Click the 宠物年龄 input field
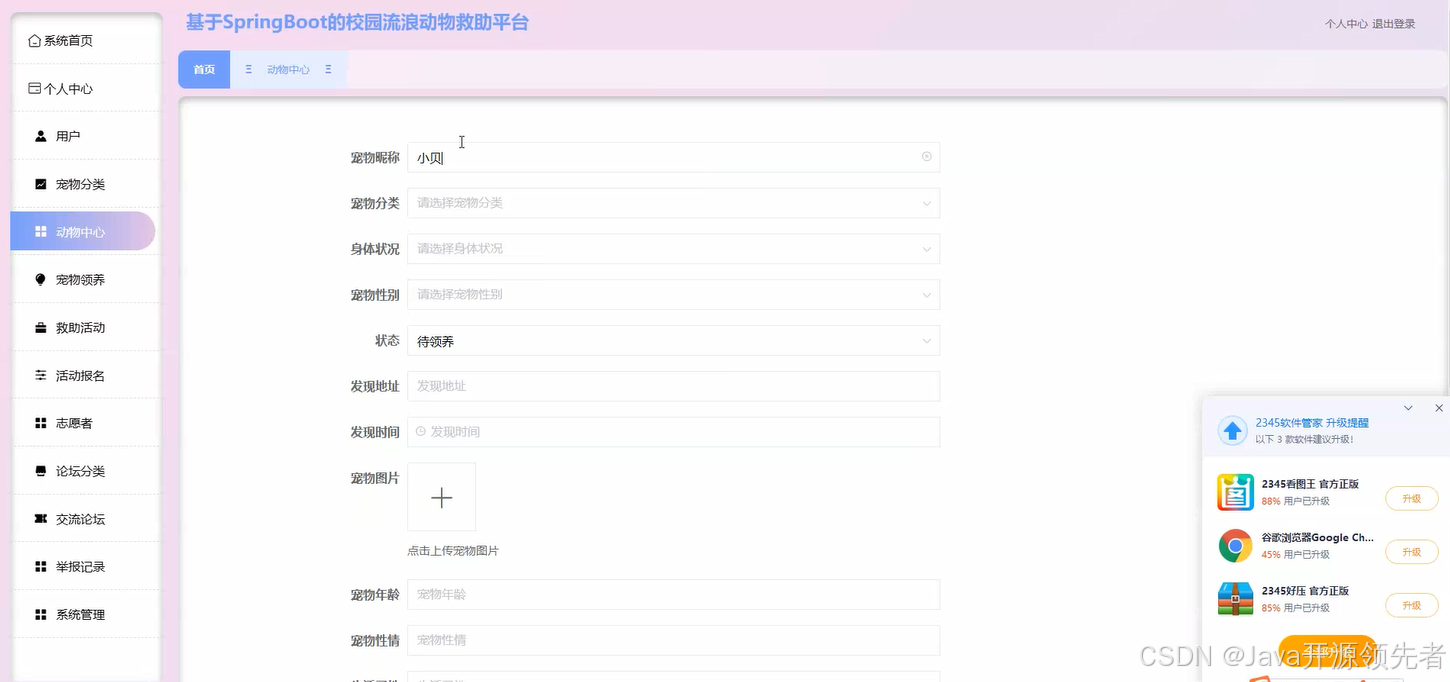1450x682 pixels. click(x=673, y=595)
